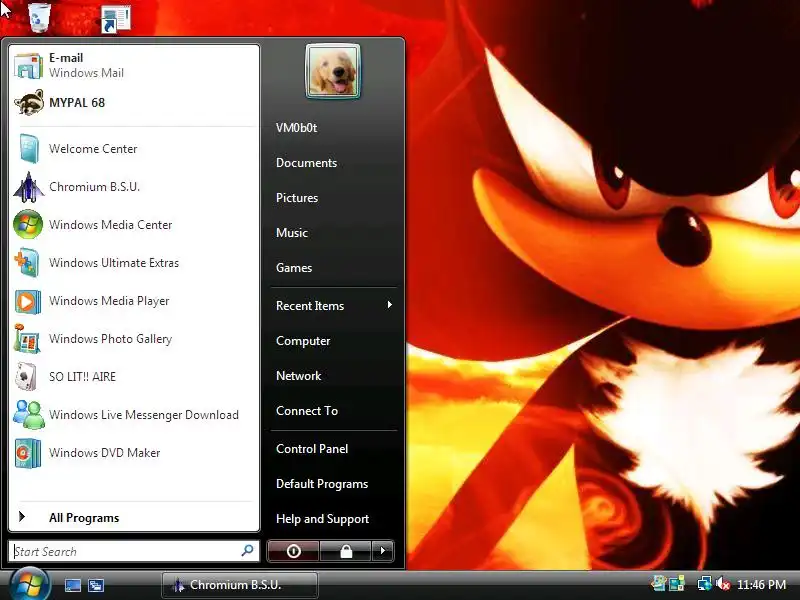
Task: Open VM0b0t user folder
Action: coord(296,128)
